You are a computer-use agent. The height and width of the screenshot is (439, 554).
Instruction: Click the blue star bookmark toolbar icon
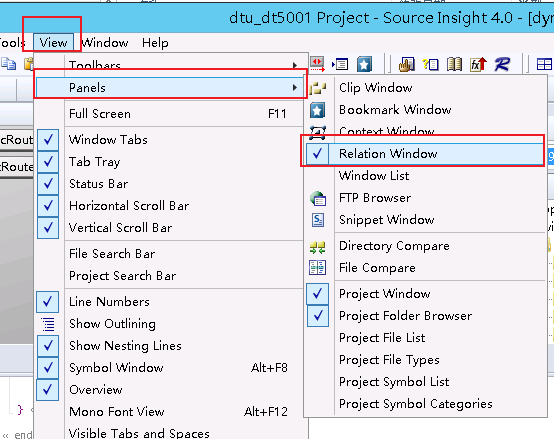(x=364, y=64)
